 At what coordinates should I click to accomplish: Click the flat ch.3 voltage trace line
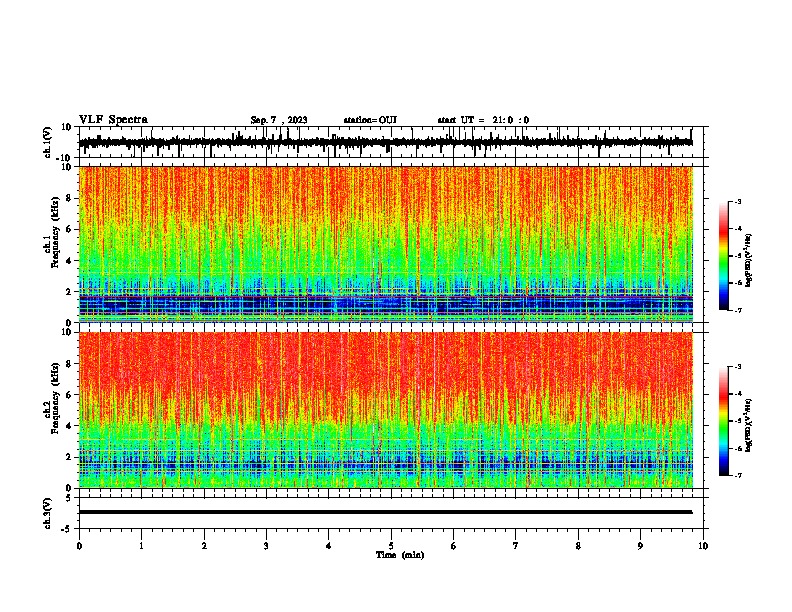point(385,512)
